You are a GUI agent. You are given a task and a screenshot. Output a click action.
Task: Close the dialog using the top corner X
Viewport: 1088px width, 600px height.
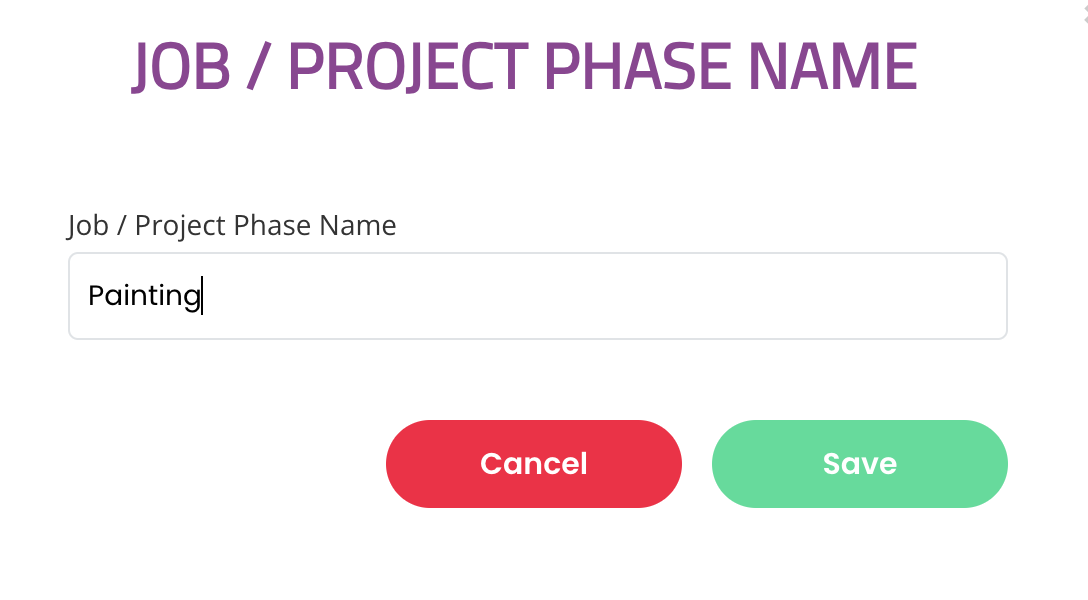click(x=1085, y=15)
